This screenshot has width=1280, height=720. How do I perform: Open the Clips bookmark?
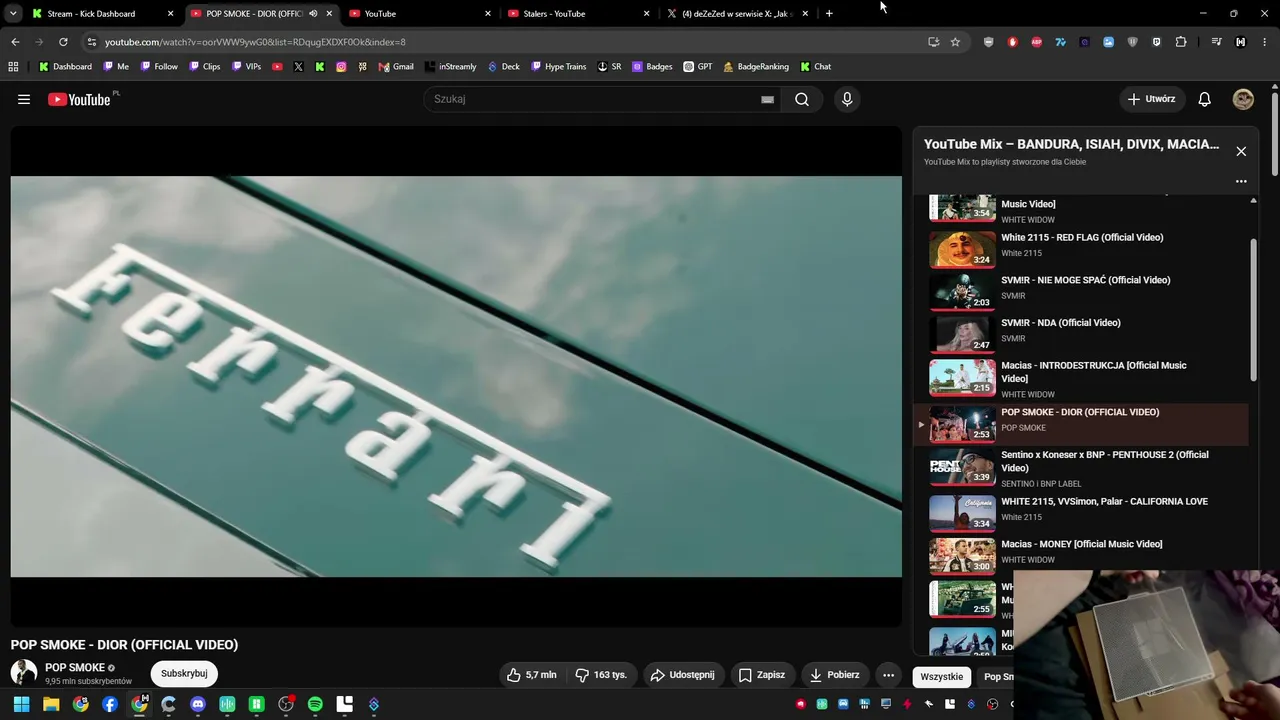point(204,67)
